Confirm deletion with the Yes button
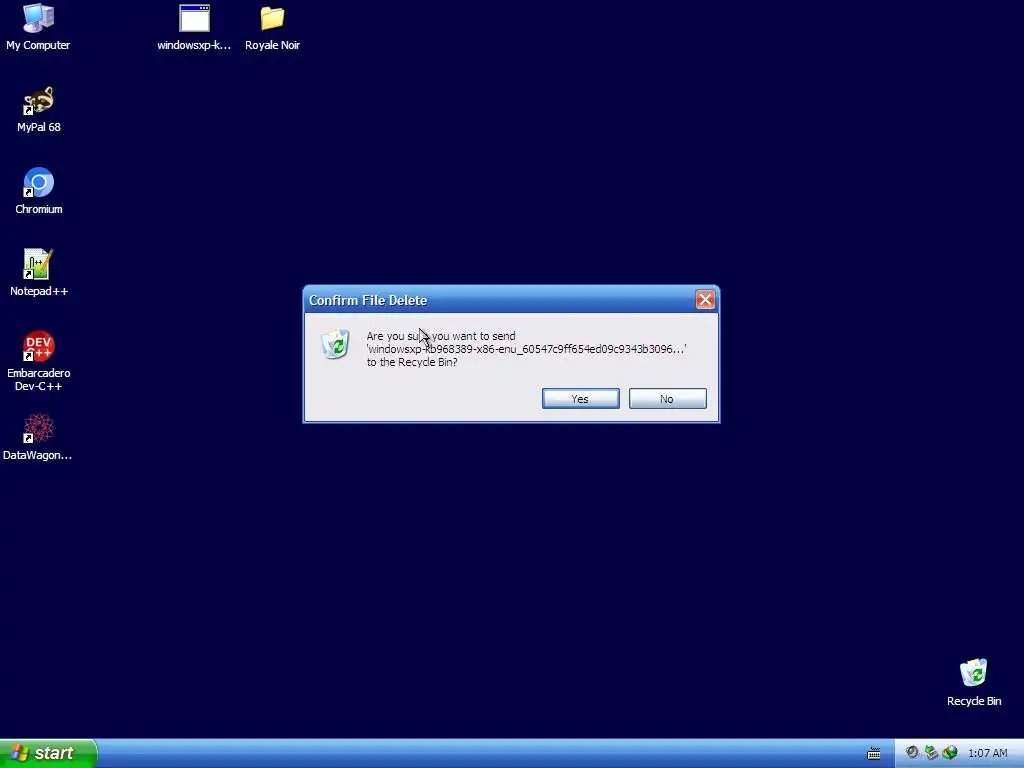This screenshot has width=1024, height=768. point(580,398)
